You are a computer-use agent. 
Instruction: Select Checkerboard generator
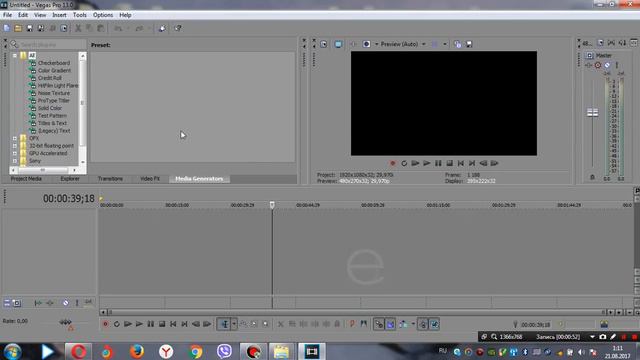click(53, 63)
